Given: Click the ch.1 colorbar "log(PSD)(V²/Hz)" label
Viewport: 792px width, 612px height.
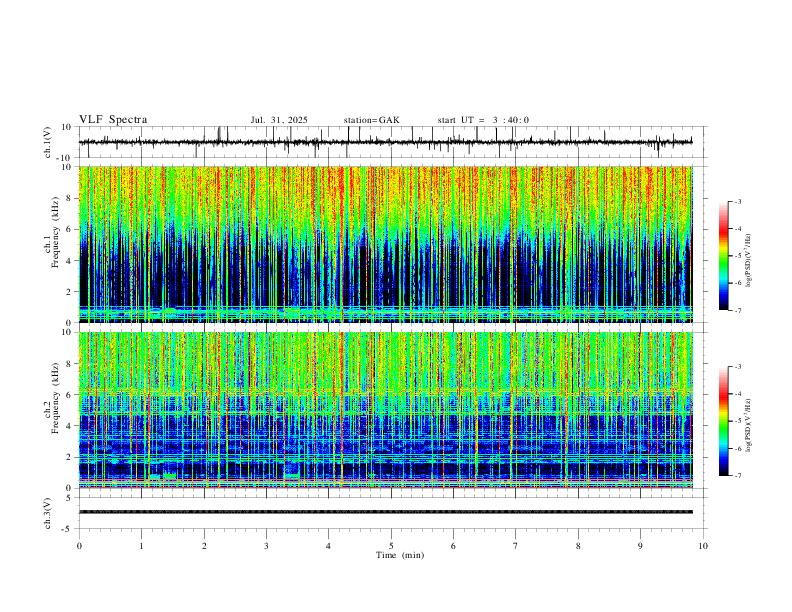Looking at the screenshot, I should tap(748, 261).
